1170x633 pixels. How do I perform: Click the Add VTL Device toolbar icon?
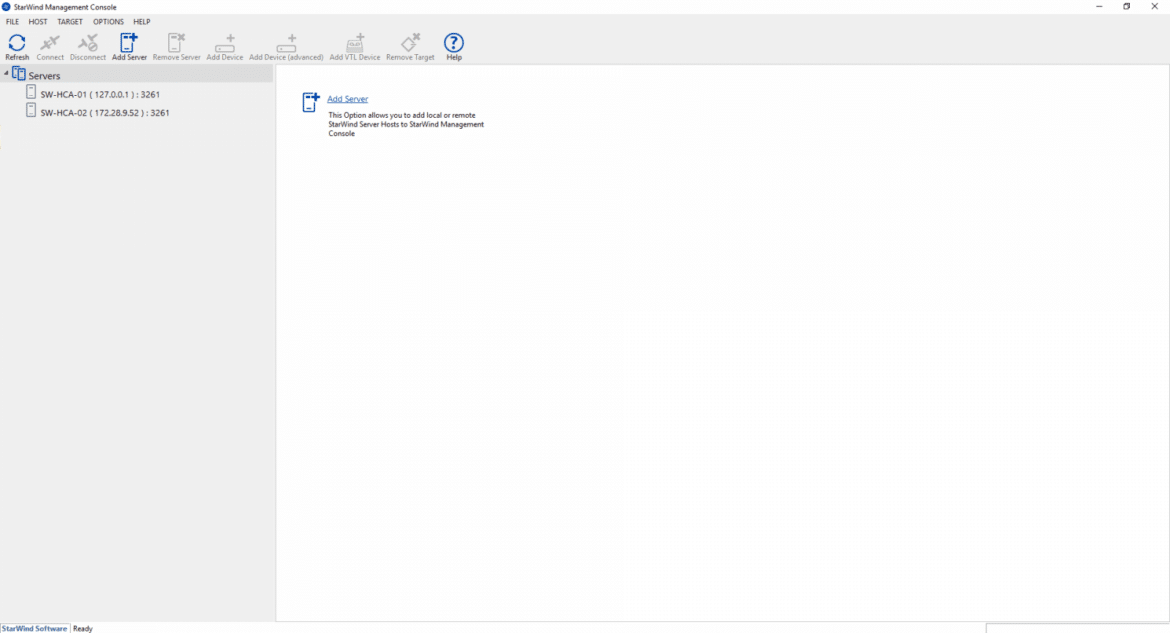[x=355, y=43]
